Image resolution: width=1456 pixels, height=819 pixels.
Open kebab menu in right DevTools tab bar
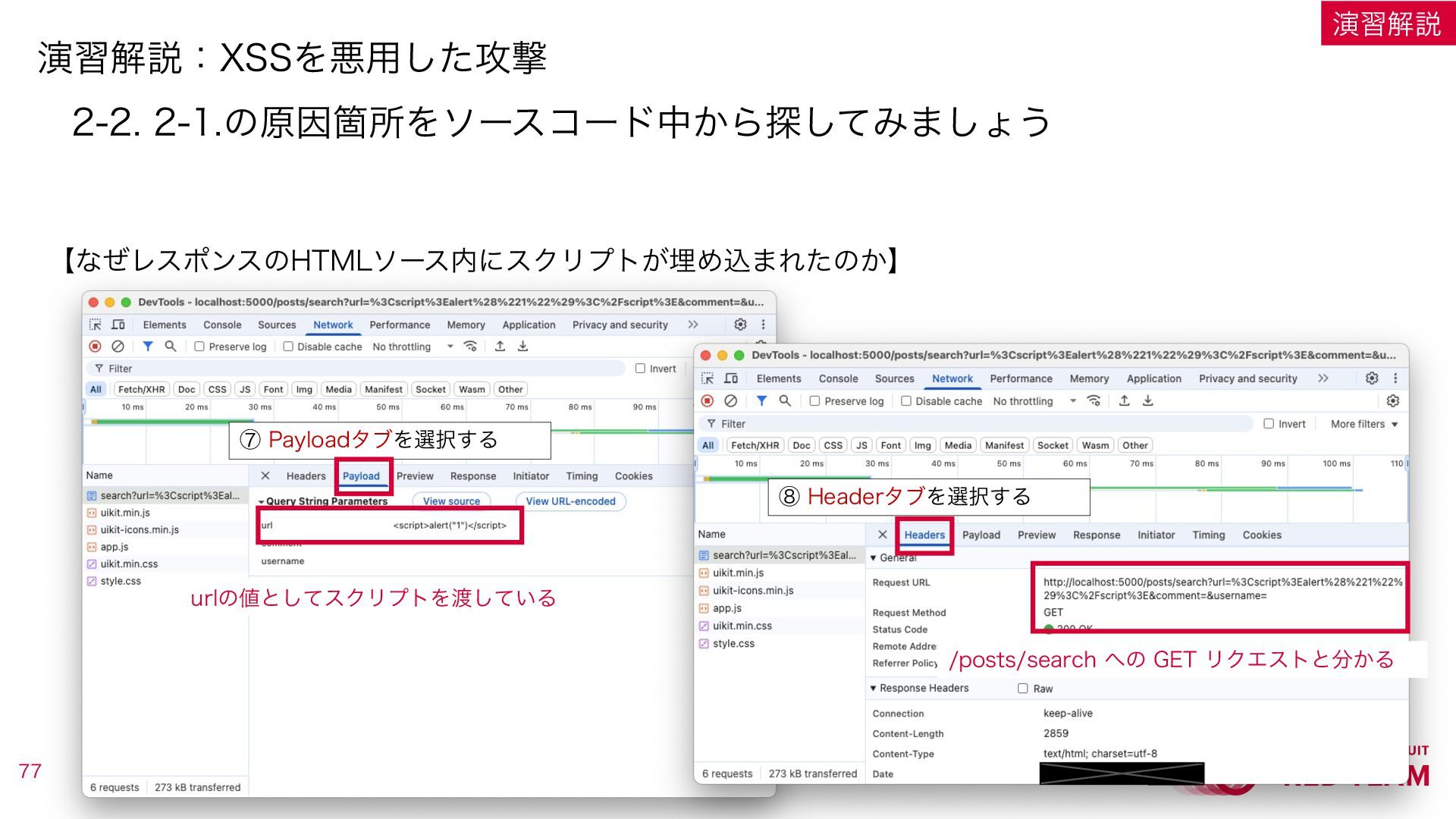1395,378
